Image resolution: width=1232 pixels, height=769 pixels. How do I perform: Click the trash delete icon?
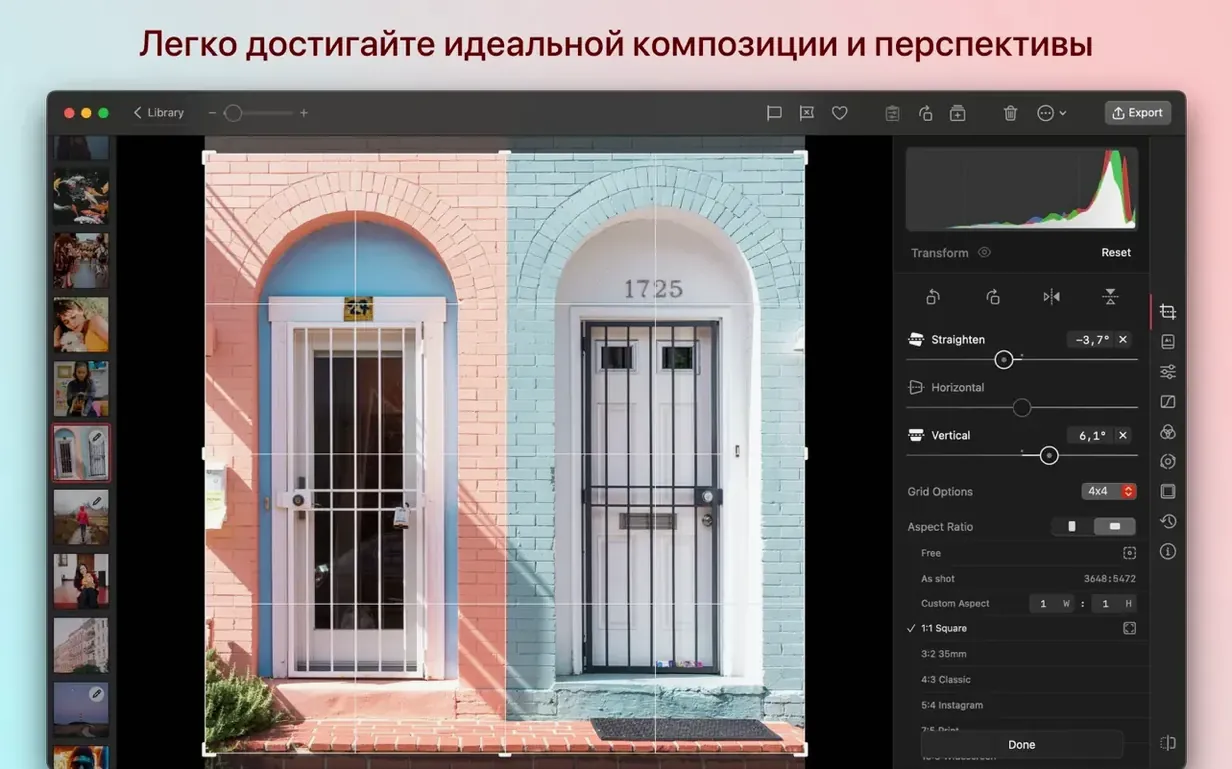(x=1010, y=113)
